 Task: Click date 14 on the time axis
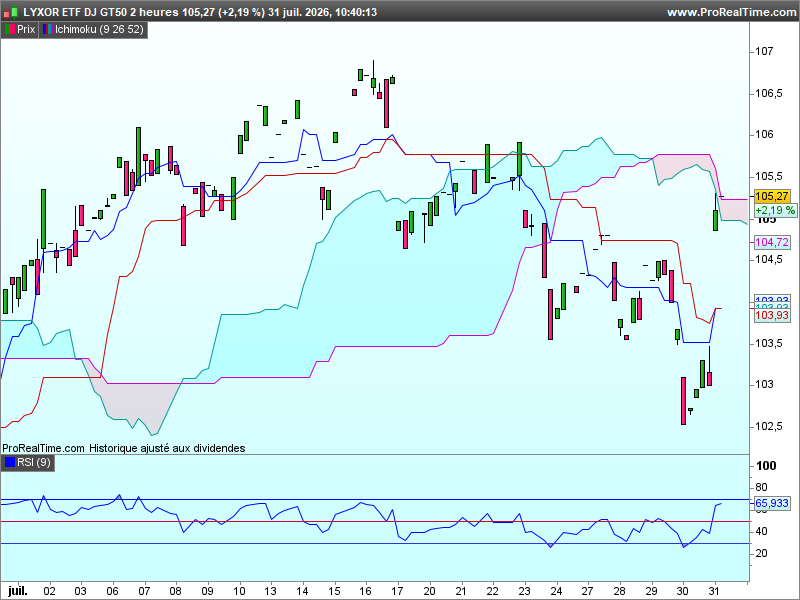tap(303, 591)
